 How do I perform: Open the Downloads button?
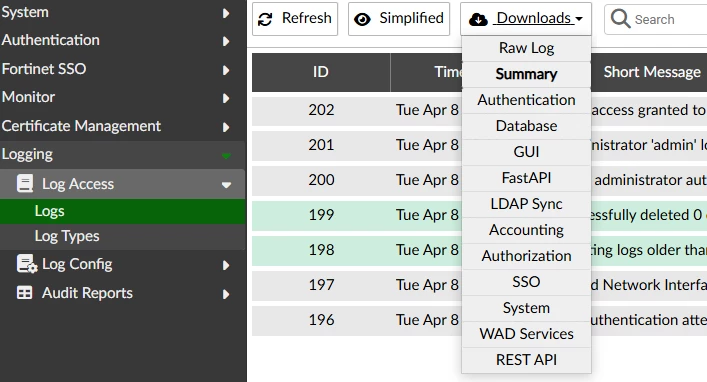tap(526, 19)
